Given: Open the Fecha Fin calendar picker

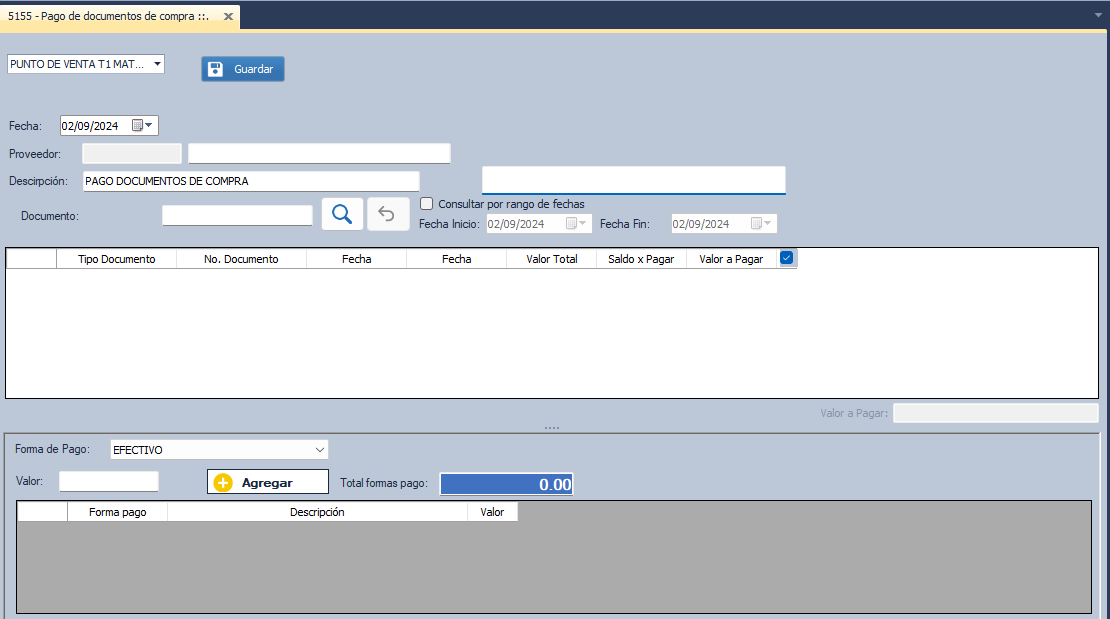Looking at the screenshot, I should [760, 224].
